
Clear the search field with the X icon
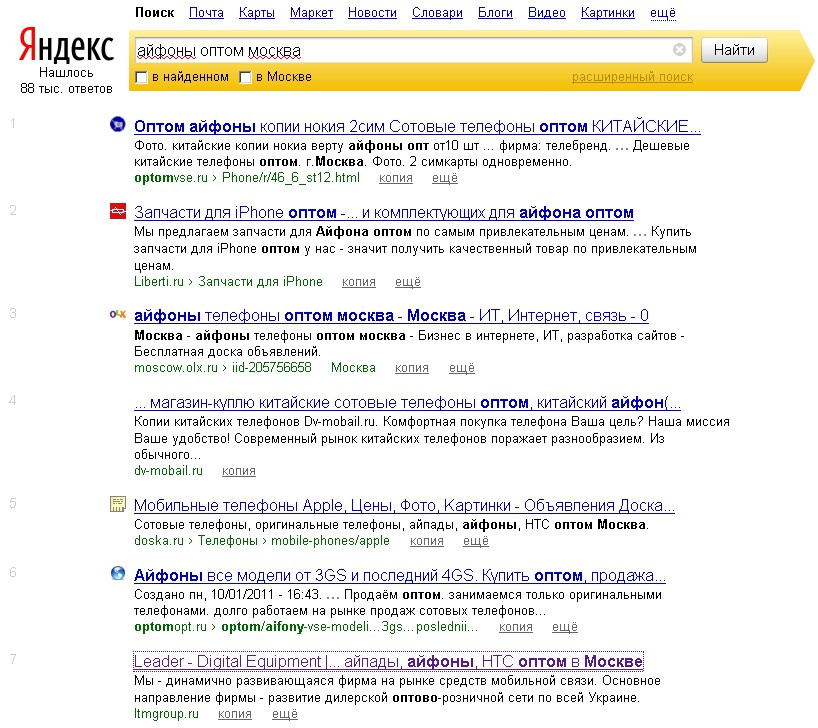679,50
